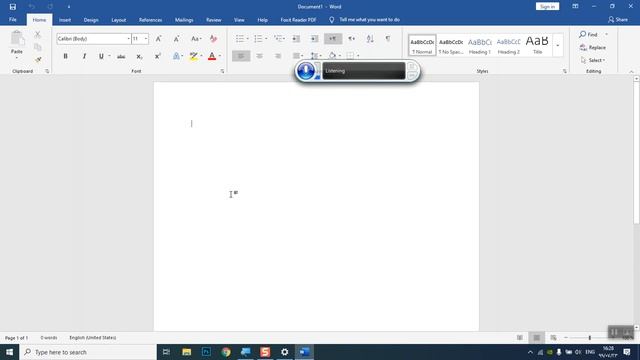Select the Format Painter brush

(x=38, y=60)
